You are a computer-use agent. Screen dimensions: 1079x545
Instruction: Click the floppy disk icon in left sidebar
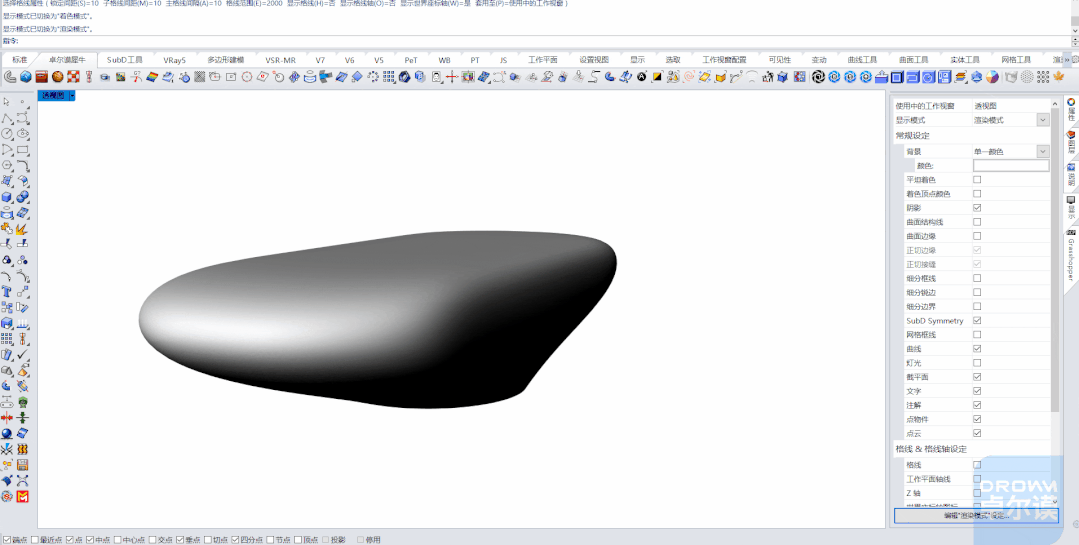(23, 464)
